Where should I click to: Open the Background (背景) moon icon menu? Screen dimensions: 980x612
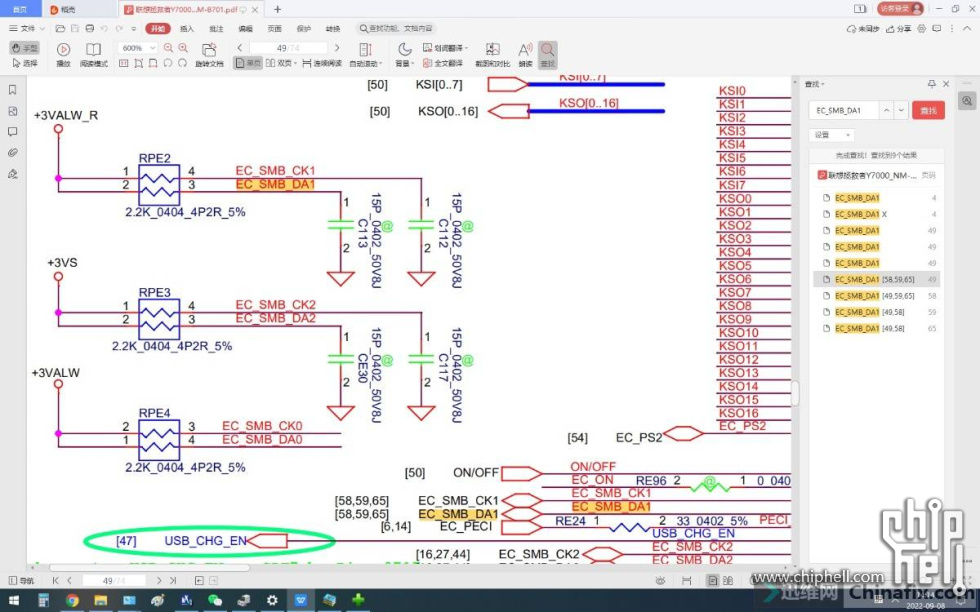(x=404, y=54)
